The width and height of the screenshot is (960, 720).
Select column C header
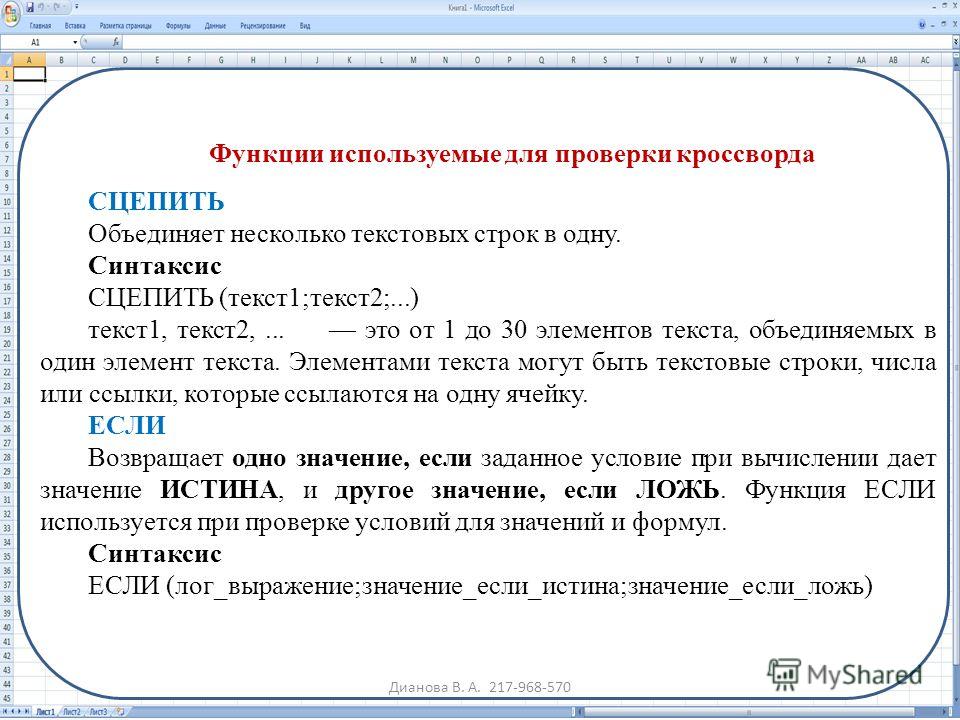coord(93,60)
